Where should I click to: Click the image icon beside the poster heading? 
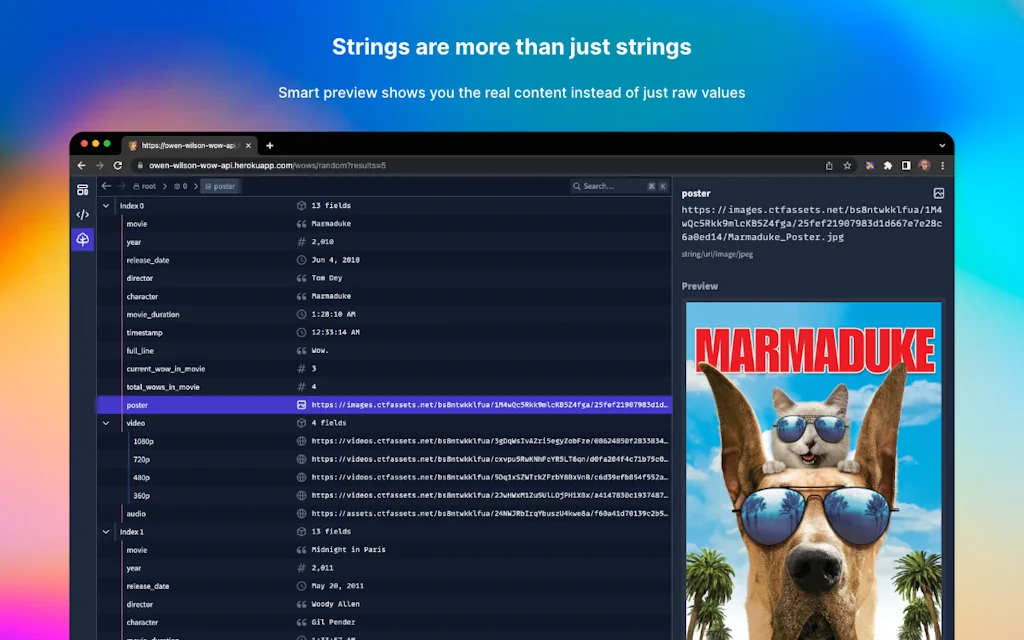(938, 193)
